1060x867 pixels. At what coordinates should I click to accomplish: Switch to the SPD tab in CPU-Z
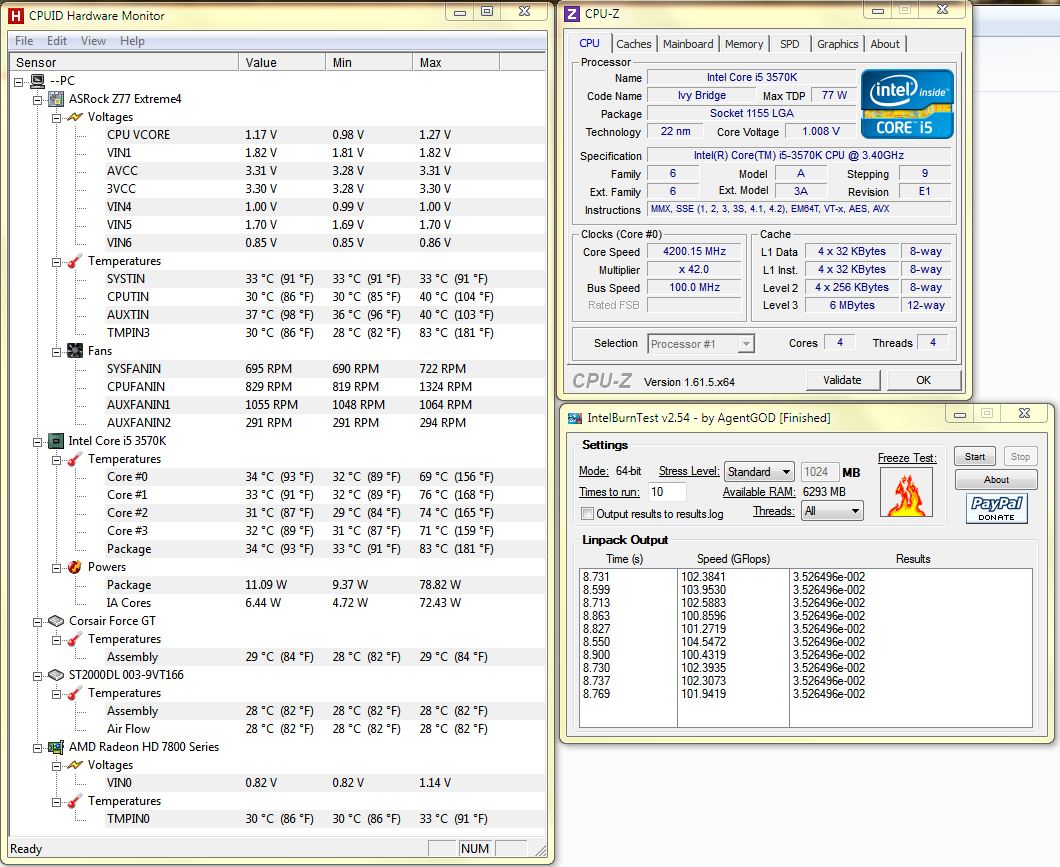pyautogui.click(x=790, y=44)
